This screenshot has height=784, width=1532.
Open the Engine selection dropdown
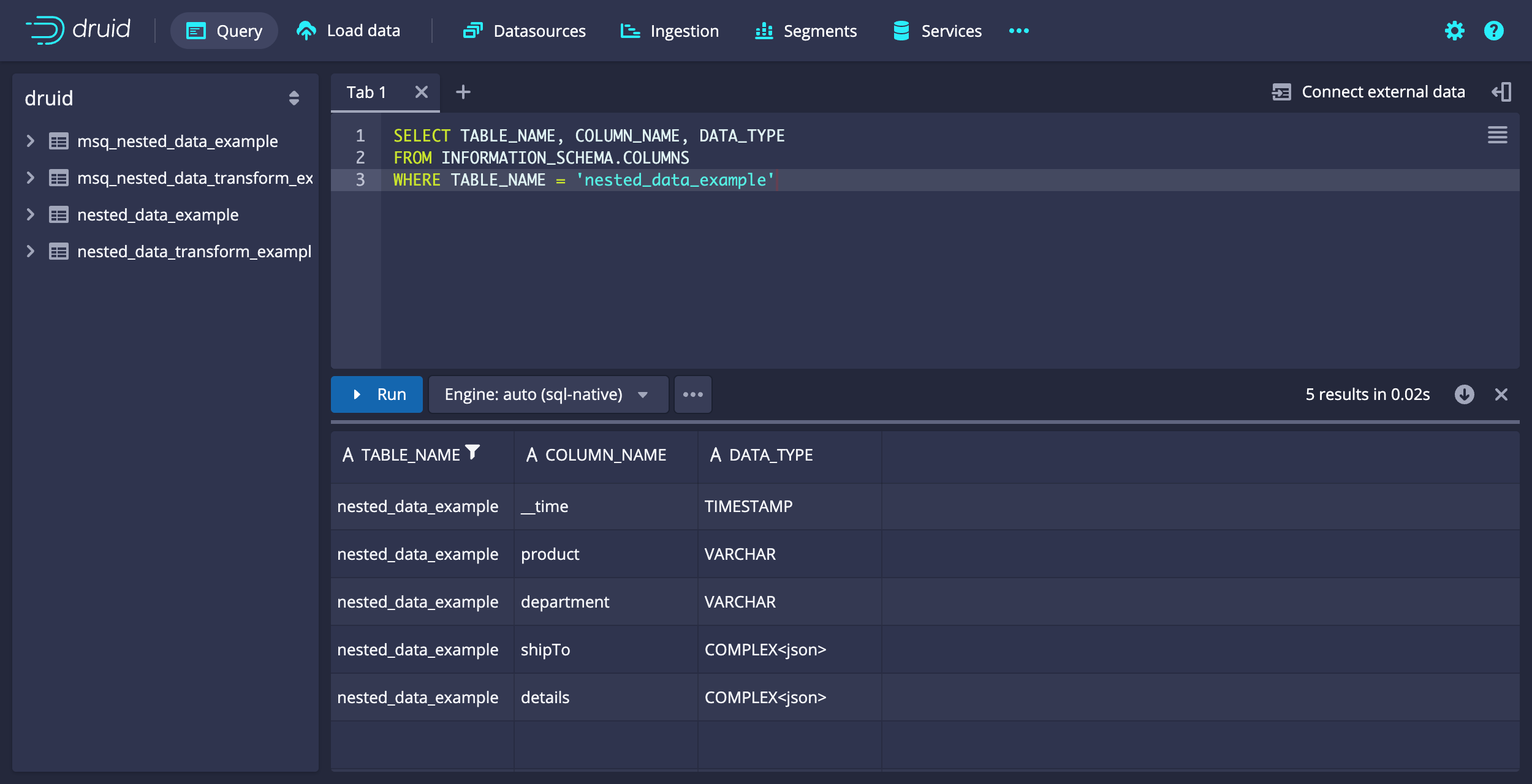(x=548, y=394)
